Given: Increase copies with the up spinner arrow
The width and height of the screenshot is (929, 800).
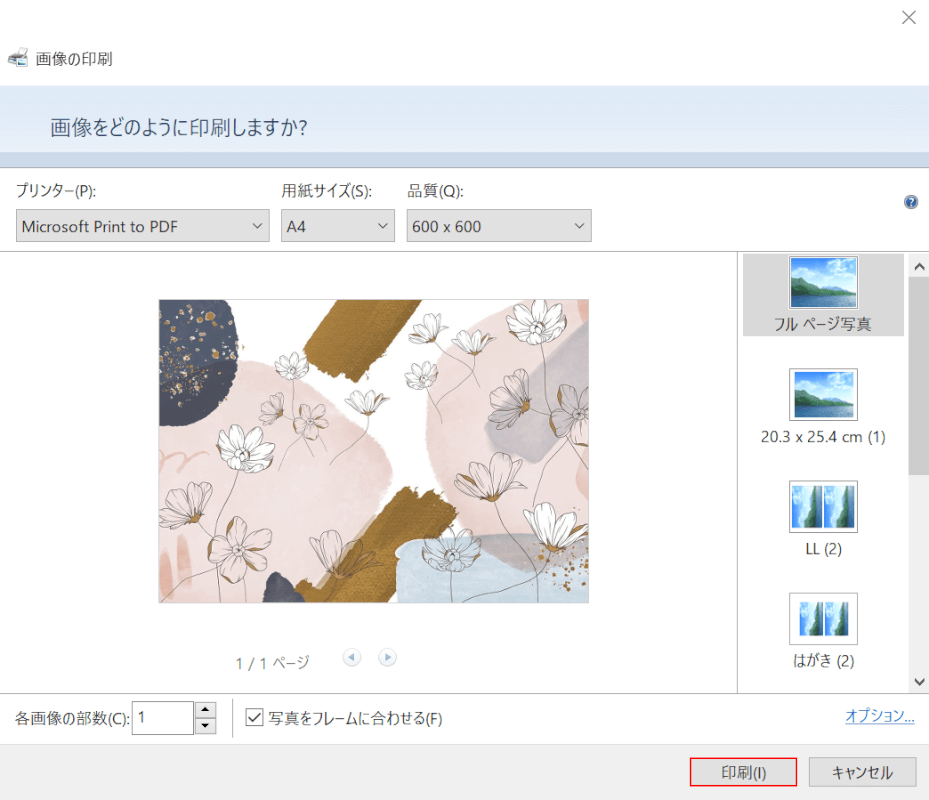Looking at the screenshot, I should pyautogui.click(x=205, y=709).
